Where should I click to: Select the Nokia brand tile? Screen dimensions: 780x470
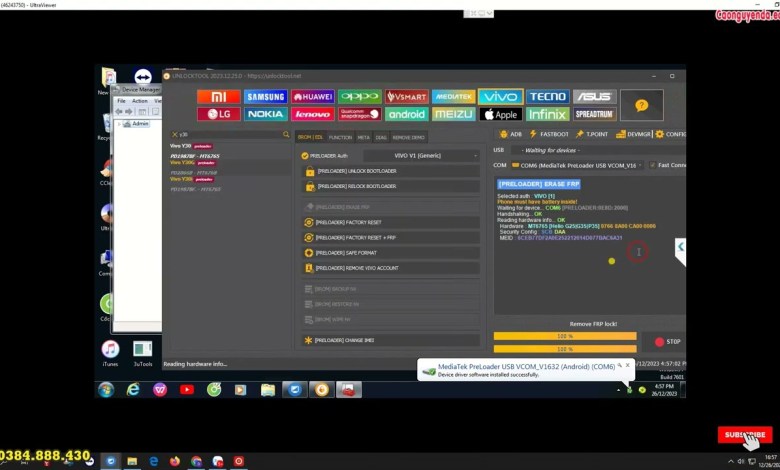(266, 114)
